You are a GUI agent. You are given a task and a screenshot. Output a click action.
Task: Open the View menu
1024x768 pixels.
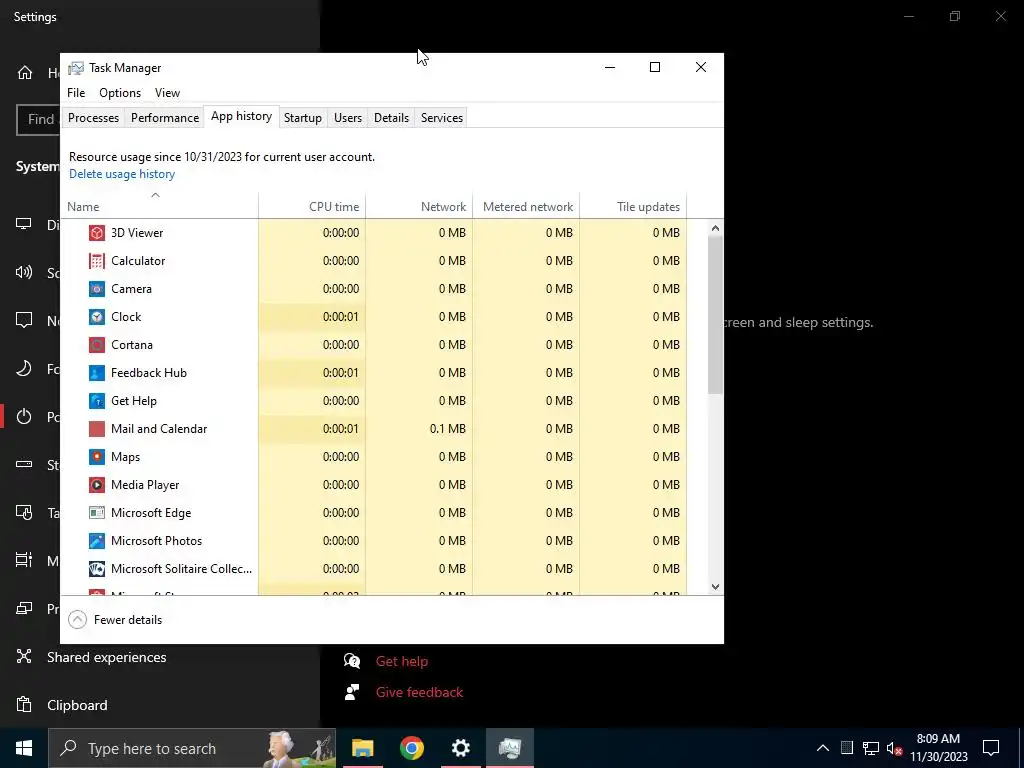point(167,93)
